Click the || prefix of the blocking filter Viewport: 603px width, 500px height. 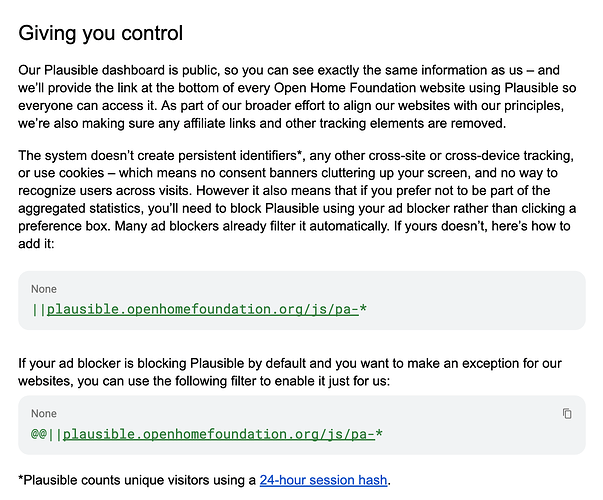[39, 309]
